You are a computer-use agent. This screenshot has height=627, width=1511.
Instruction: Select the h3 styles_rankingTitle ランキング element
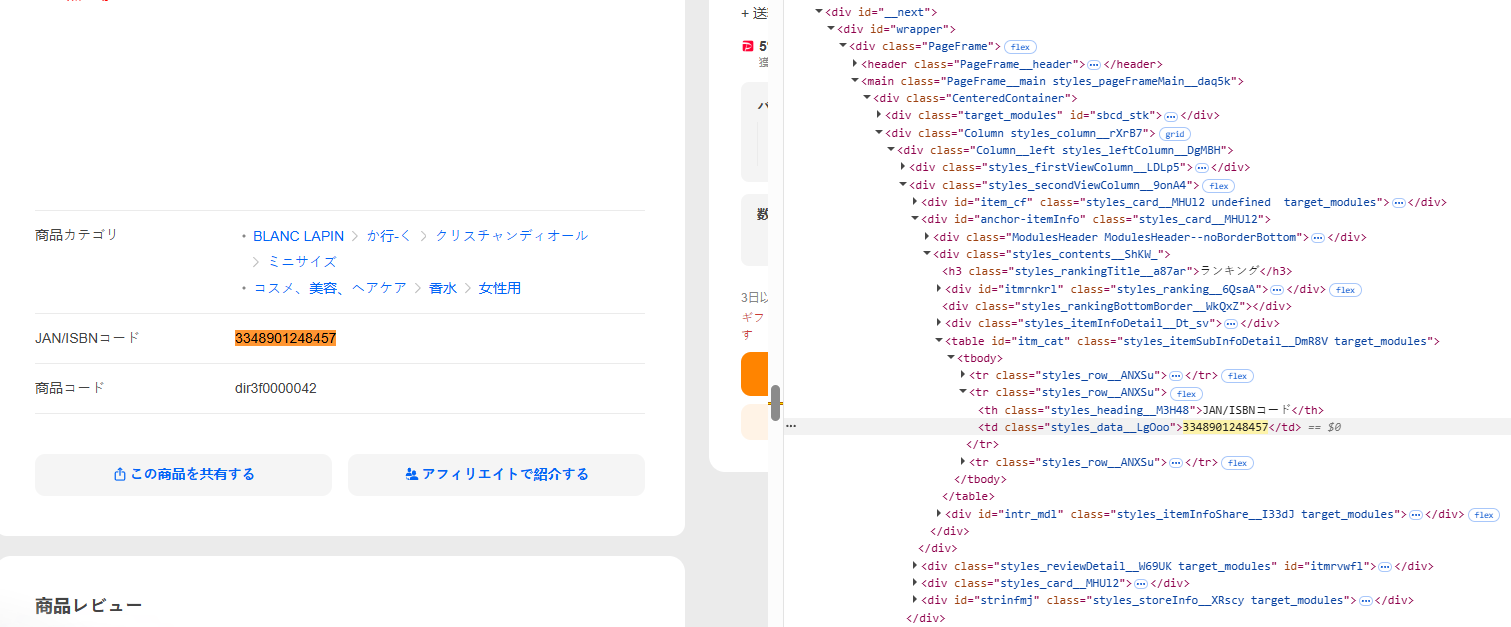pyautogui.click(x=1117, y=271)
